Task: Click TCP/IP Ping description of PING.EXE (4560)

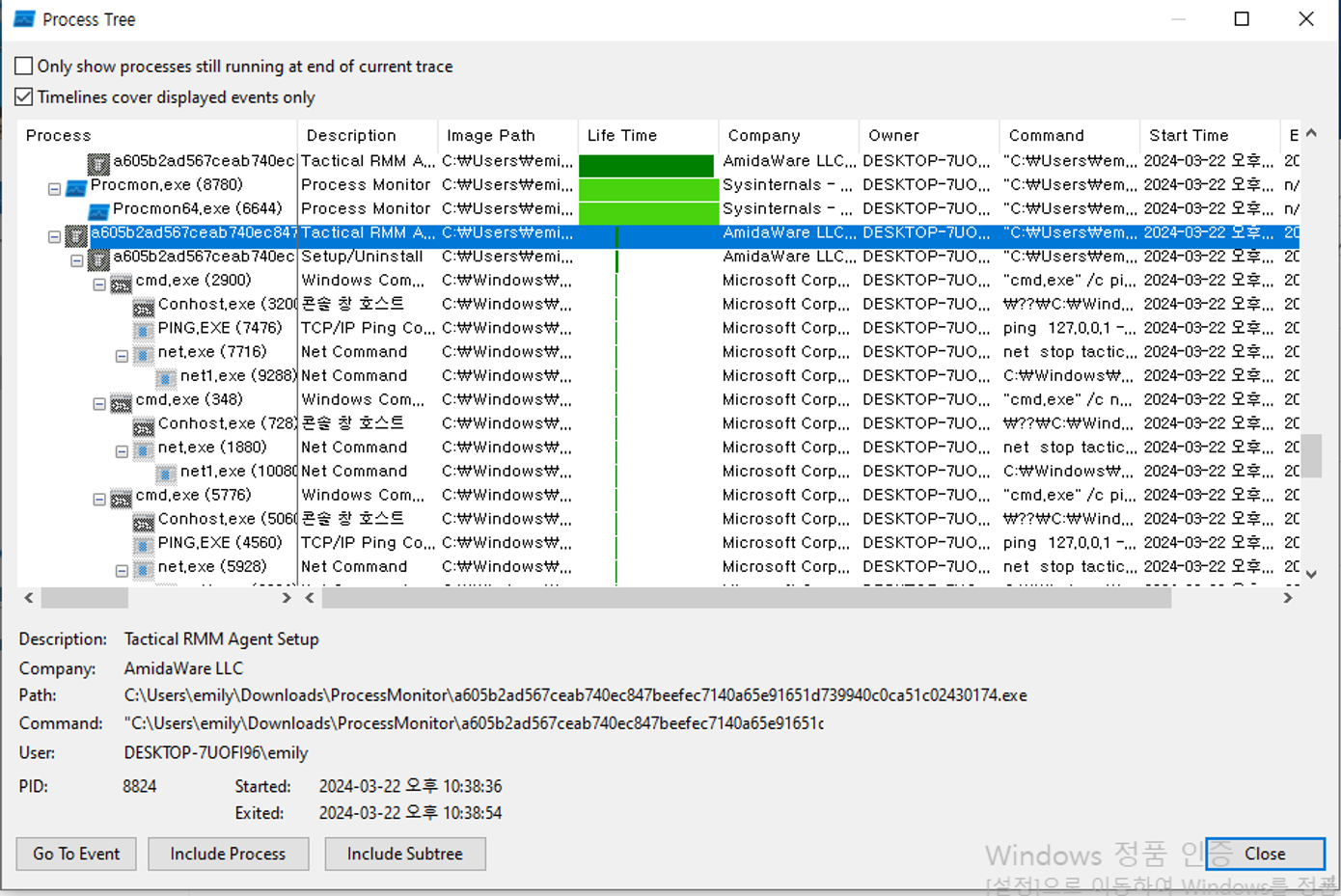Action: coord(368,542)
